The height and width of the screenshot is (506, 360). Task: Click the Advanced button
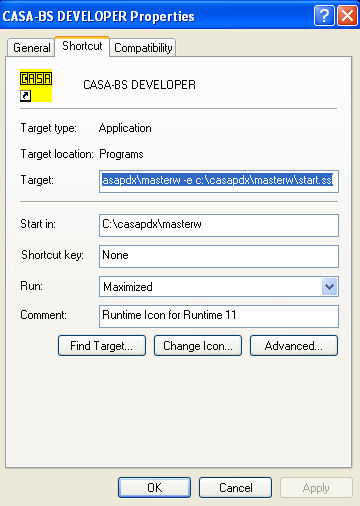pyautogui.click(x=294, y=346)
